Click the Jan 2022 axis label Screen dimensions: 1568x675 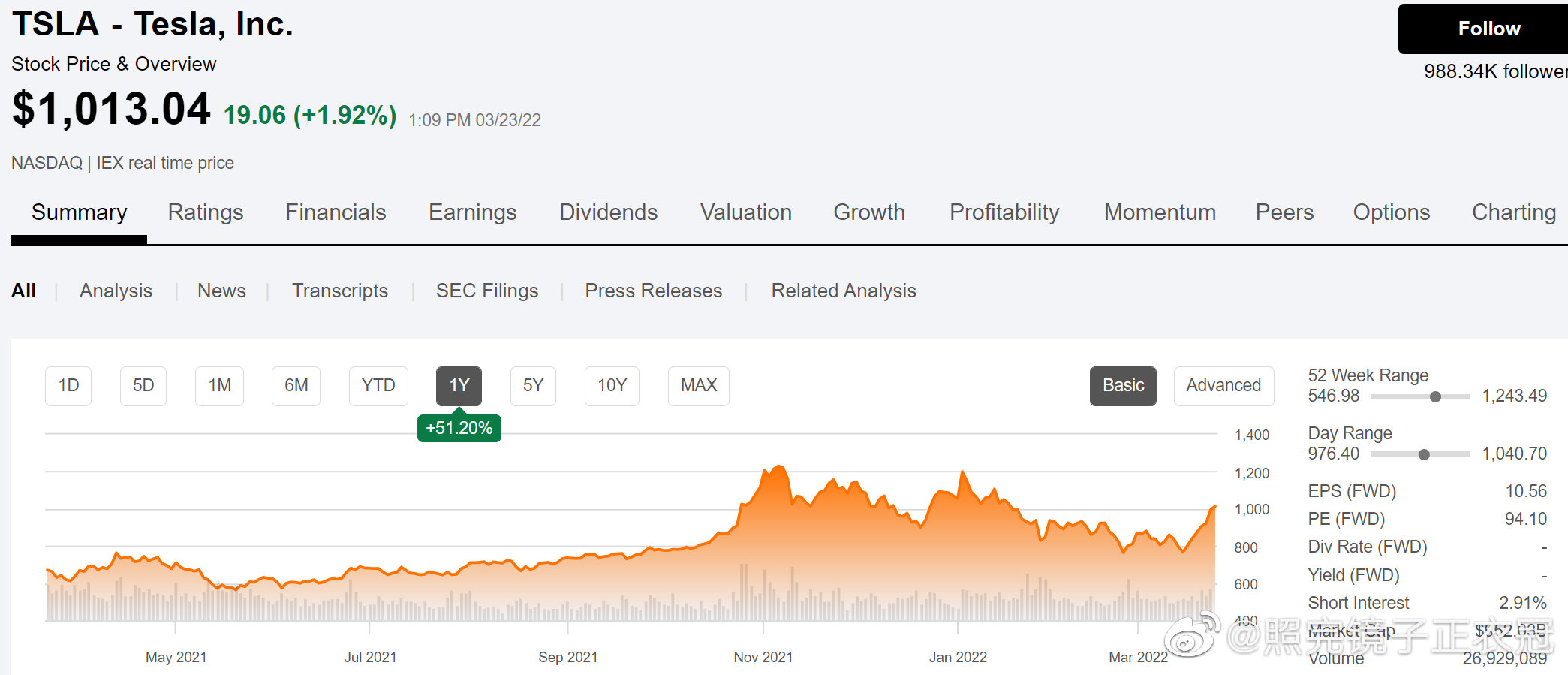958,657
